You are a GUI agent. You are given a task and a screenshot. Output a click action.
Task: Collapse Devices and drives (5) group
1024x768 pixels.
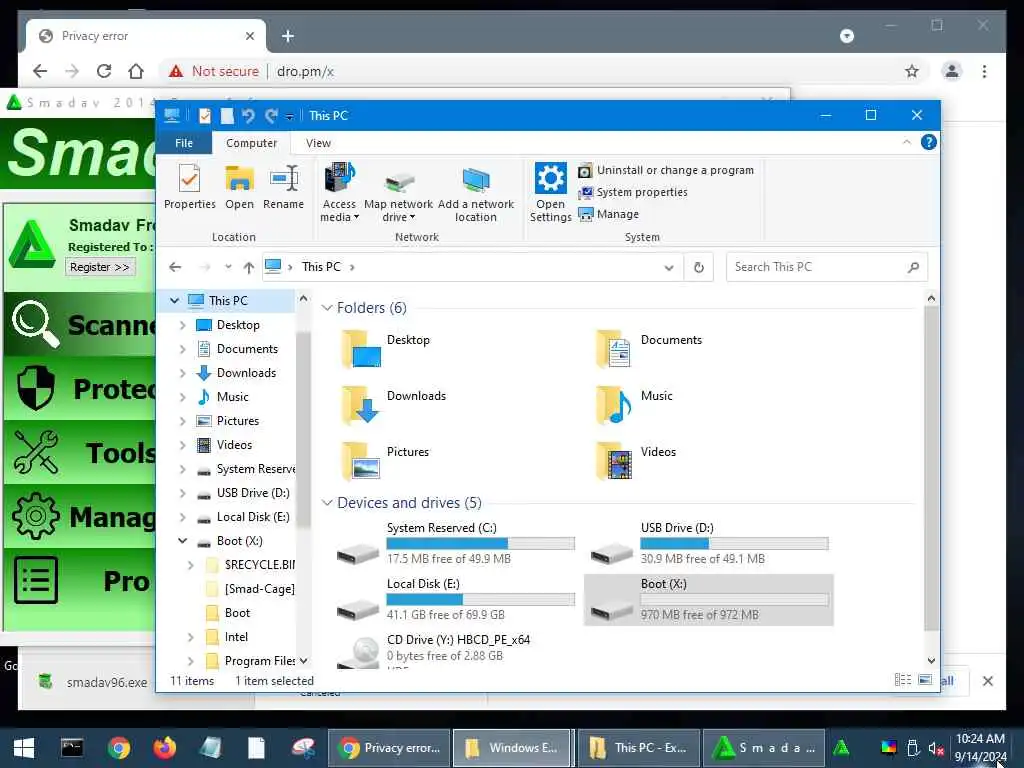coord(327,503)
